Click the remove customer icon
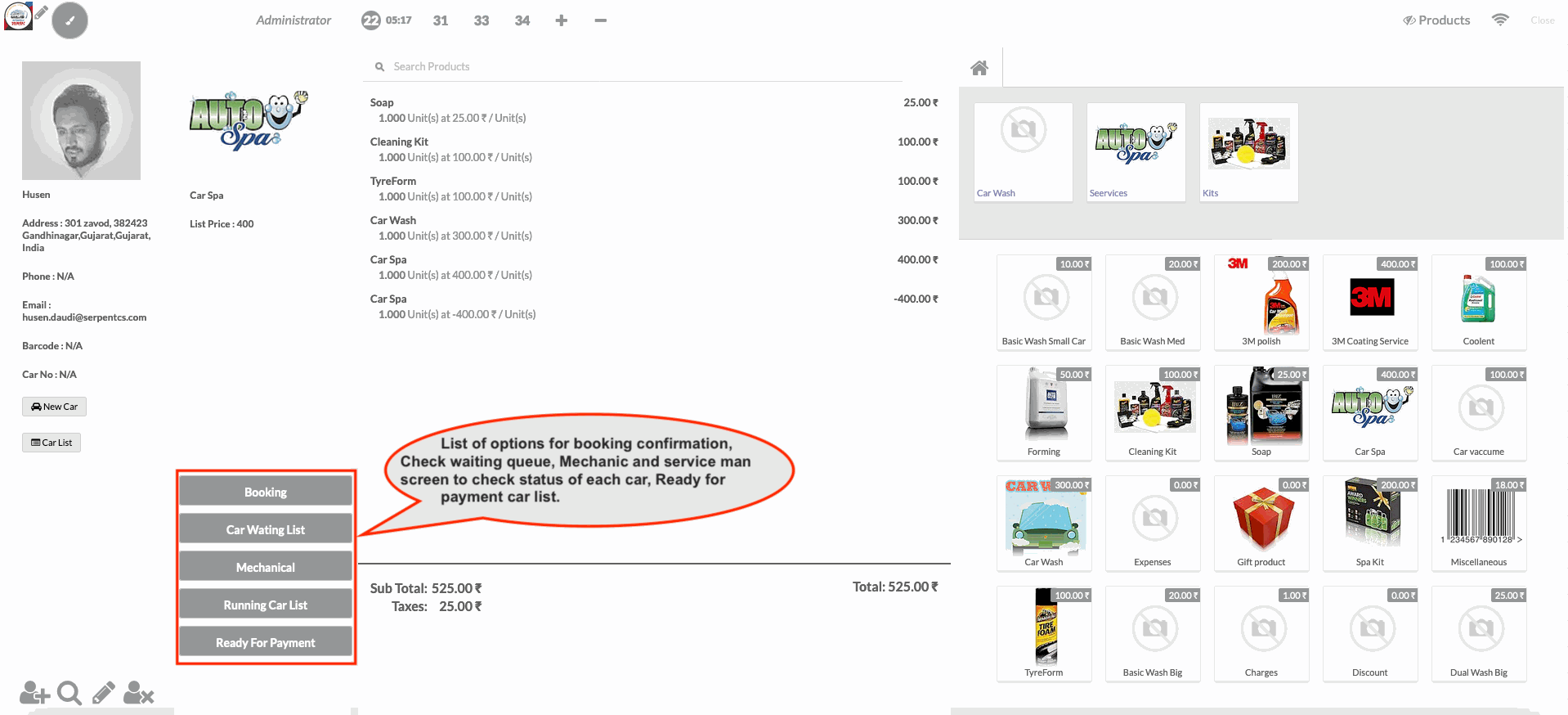 point(138,693)
